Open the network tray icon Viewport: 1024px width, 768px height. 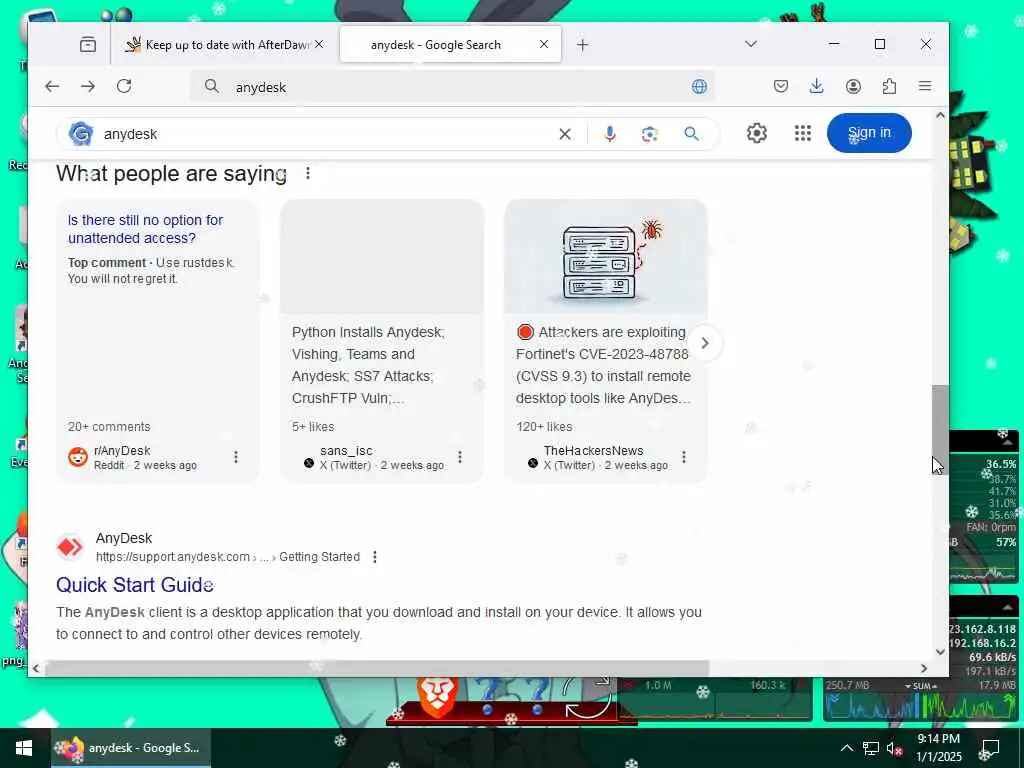(871, 748)
